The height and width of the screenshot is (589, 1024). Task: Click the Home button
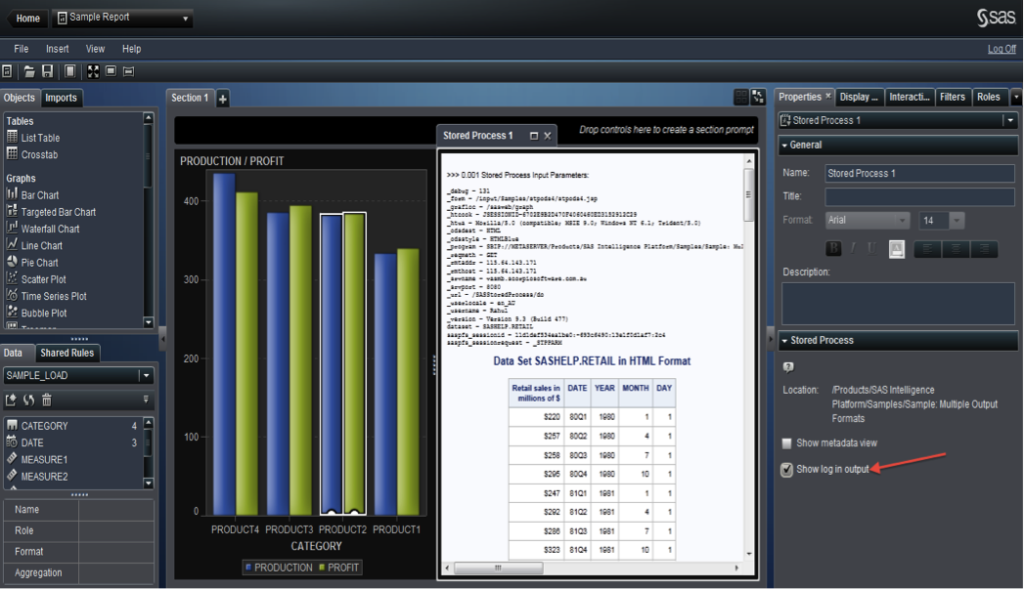click(26, 18)
